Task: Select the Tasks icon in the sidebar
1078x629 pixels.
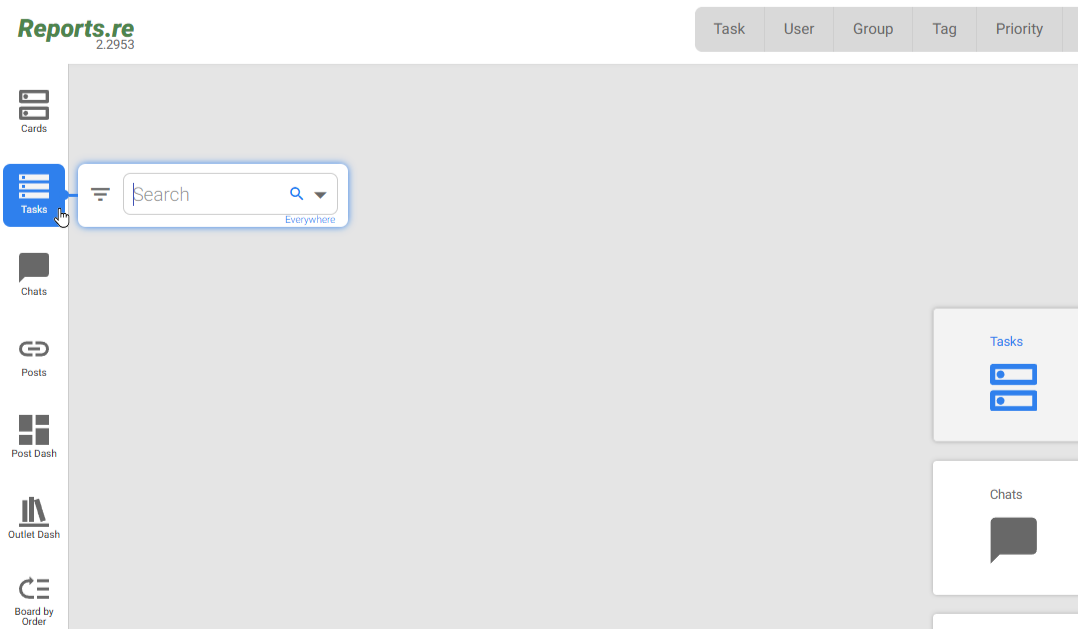Action: click(34, 194)
